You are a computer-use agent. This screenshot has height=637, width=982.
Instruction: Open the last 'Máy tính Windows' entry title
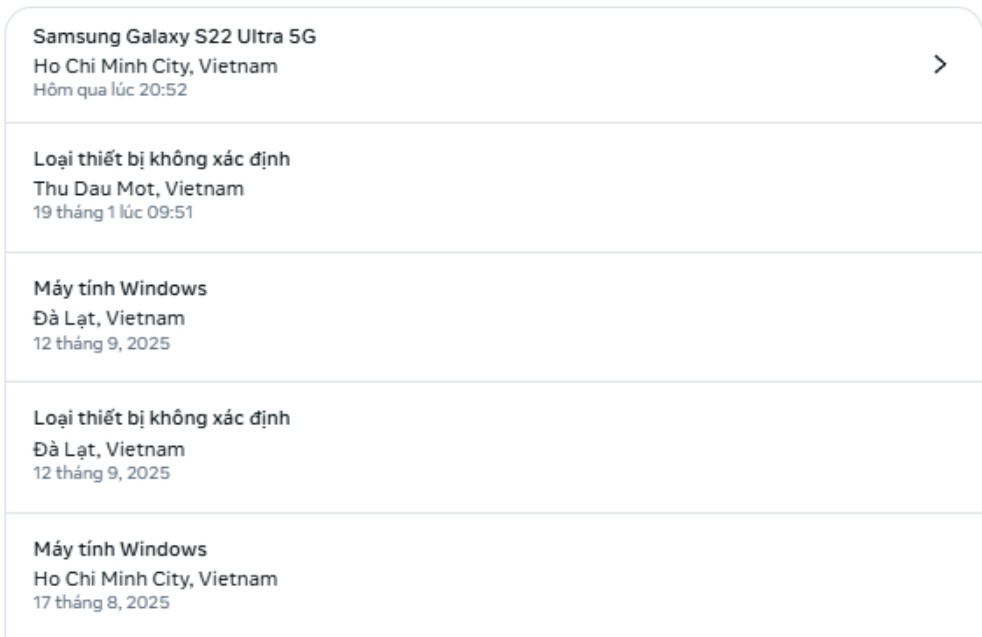[121, 549]
